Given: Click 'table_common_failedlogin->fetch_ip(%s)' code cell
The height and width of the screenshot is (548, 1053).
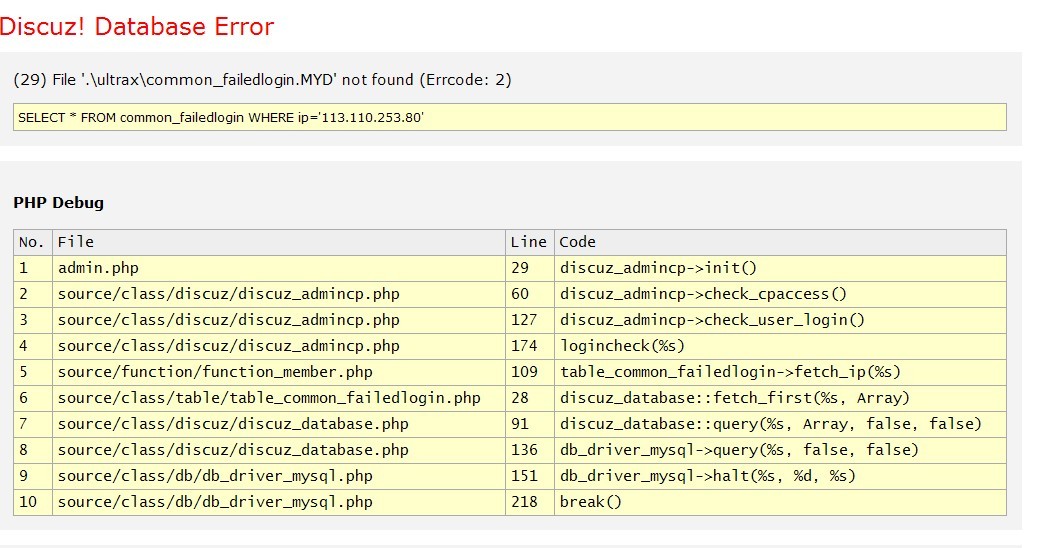Looking at the screenshot, I should pos(780,373).
